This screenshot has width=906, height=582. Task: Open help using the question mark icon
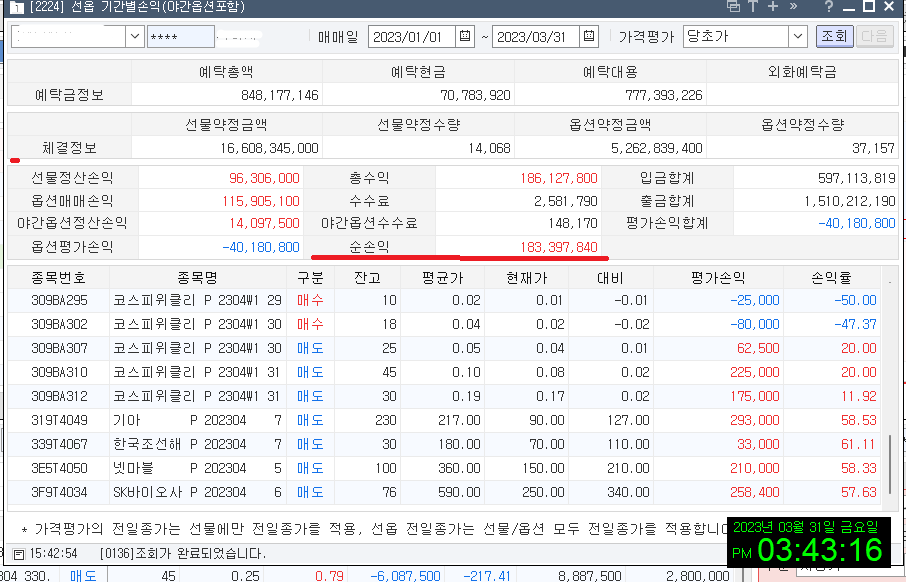pos(829,6)
